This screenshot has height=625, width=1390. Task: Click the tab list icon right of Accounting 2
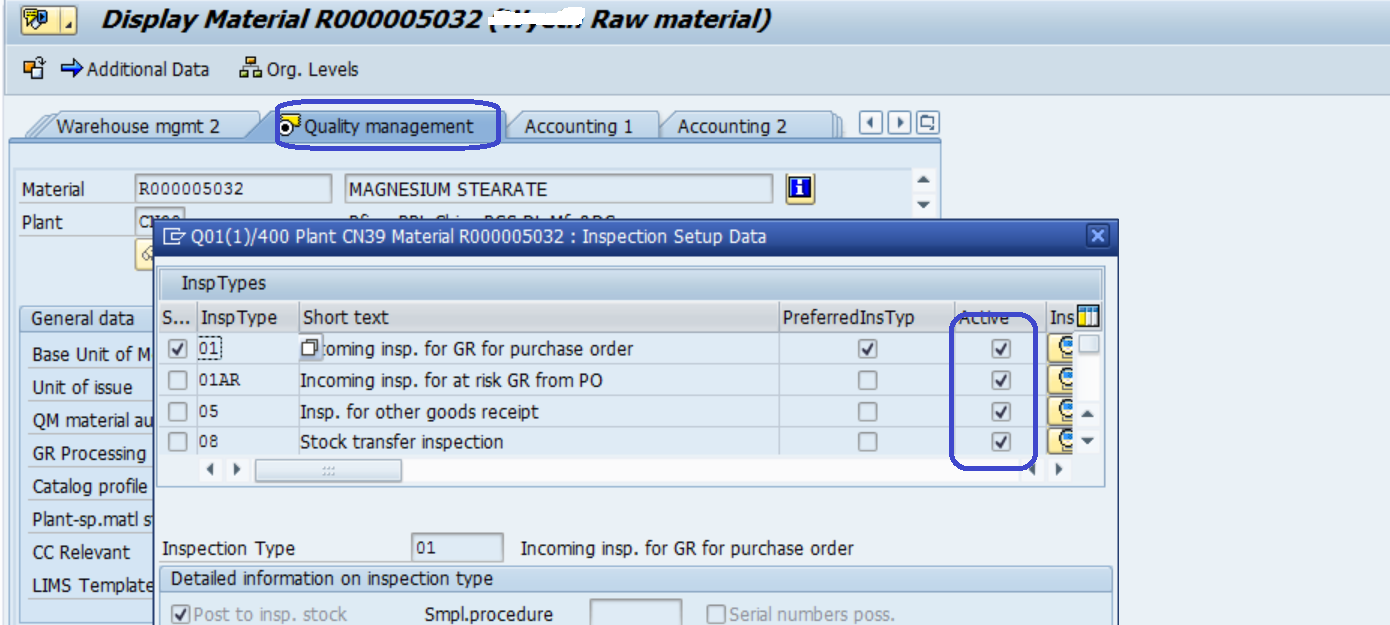[x=928, y=123]
